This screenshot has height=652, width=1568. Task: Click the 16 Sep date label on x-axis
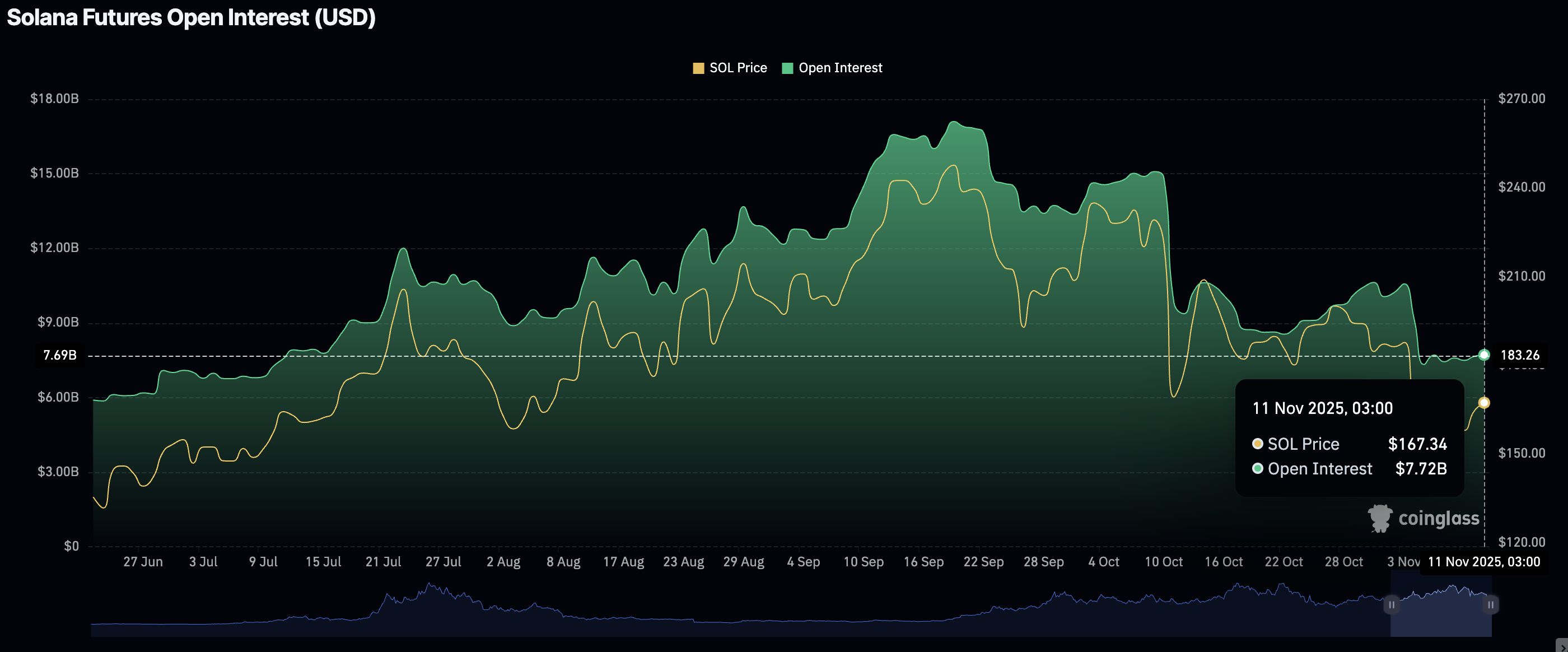point(923,562)
